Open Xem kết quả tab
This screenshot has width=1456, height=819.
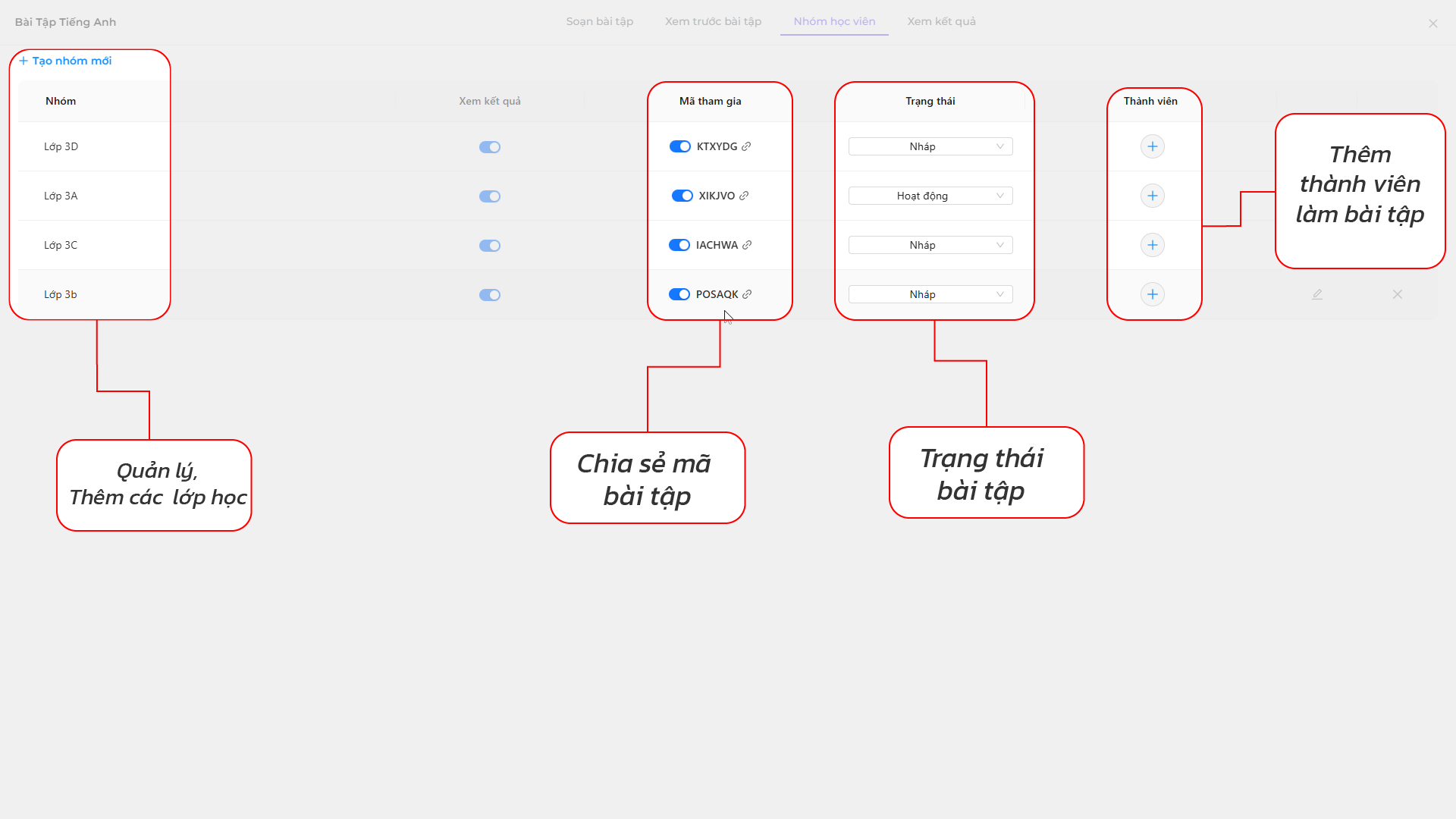coord(941,21)
